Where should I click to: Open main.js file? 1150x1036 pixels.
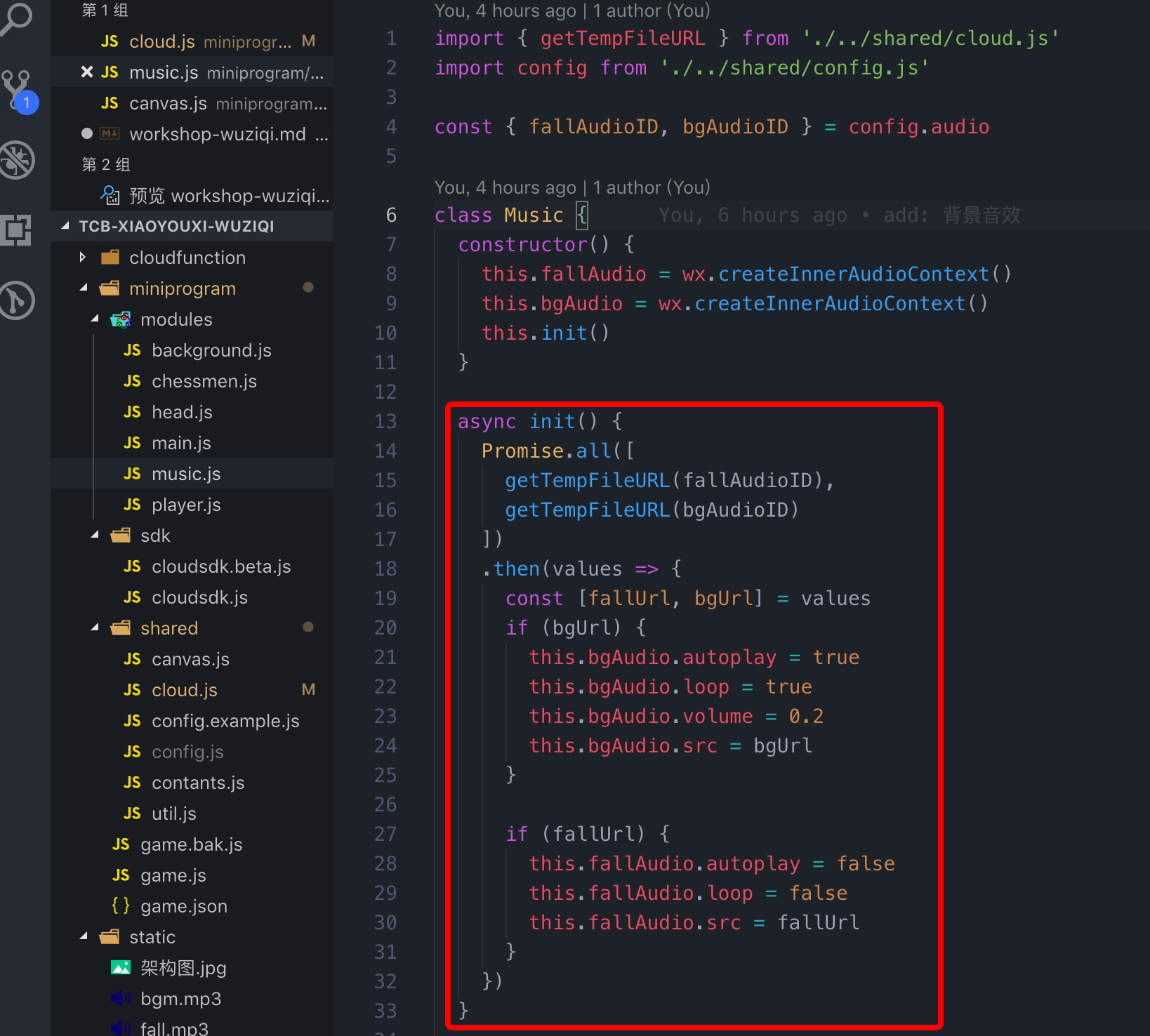pyautogui.click(x=192, y=443)
